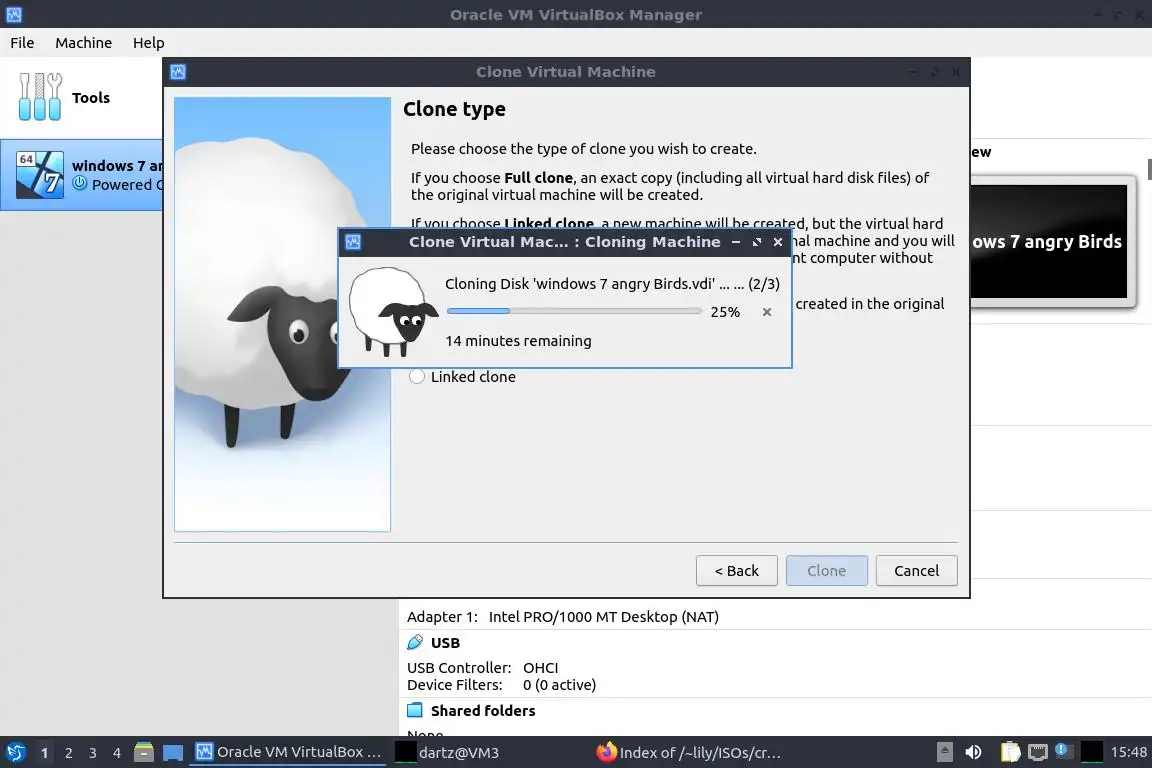Screen dimensions: 1152x768
Task: Click the Shared folders section icon
Action: click(415, 710)
